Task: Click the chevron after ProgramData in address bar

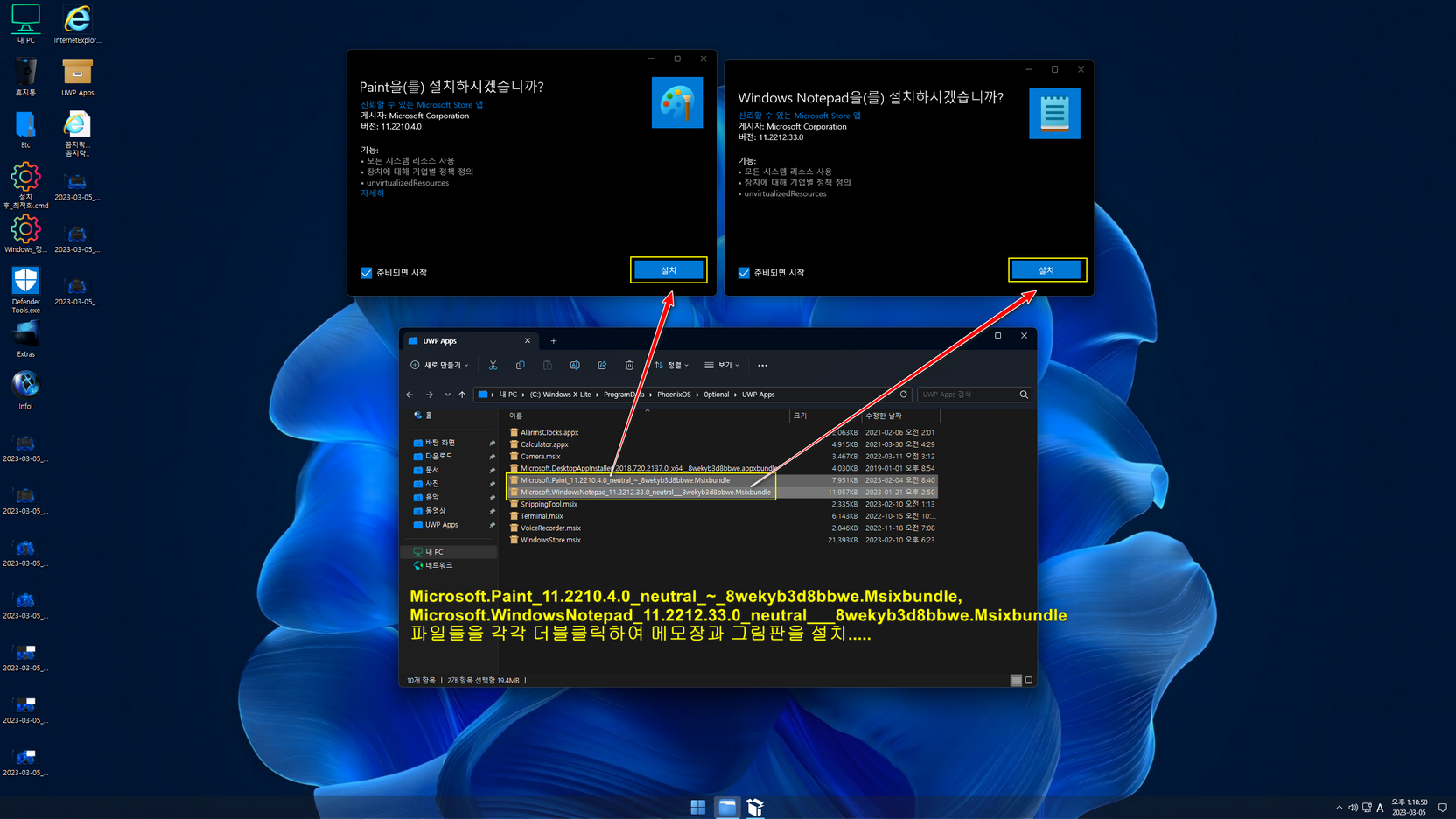Action: (650, 395)
